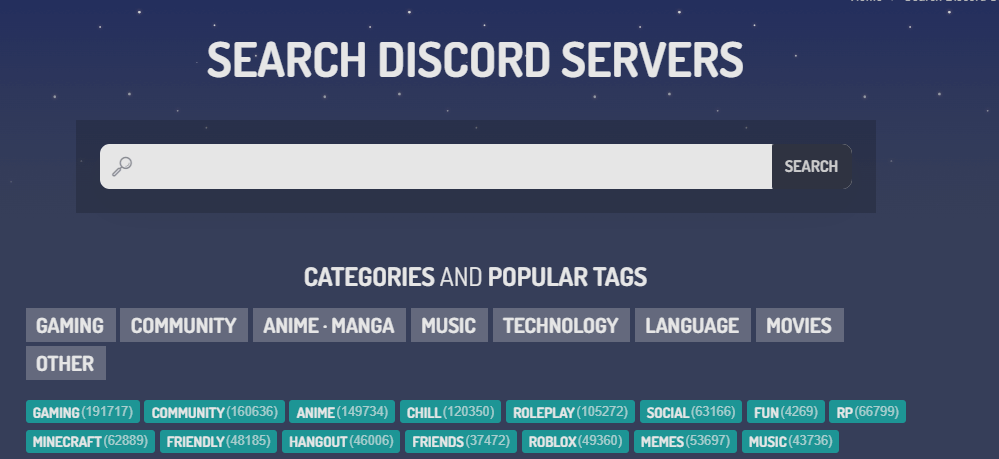Viewport: 999px width, 459px height.
Task: Click the SEARCH button
Action: [811, 166]
